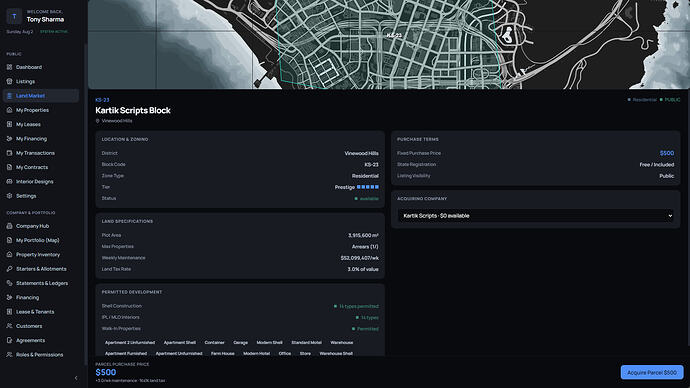The width and height of the screenshot is (690, 388).
Task: Go to Listings page
Action: (x=40, y=81)
